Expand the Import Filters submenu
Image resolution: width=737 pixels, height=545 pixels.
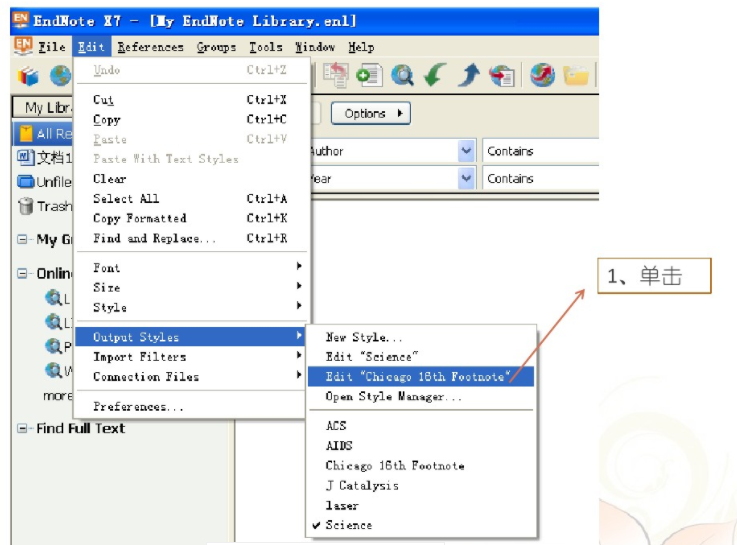tap(190, 357)
